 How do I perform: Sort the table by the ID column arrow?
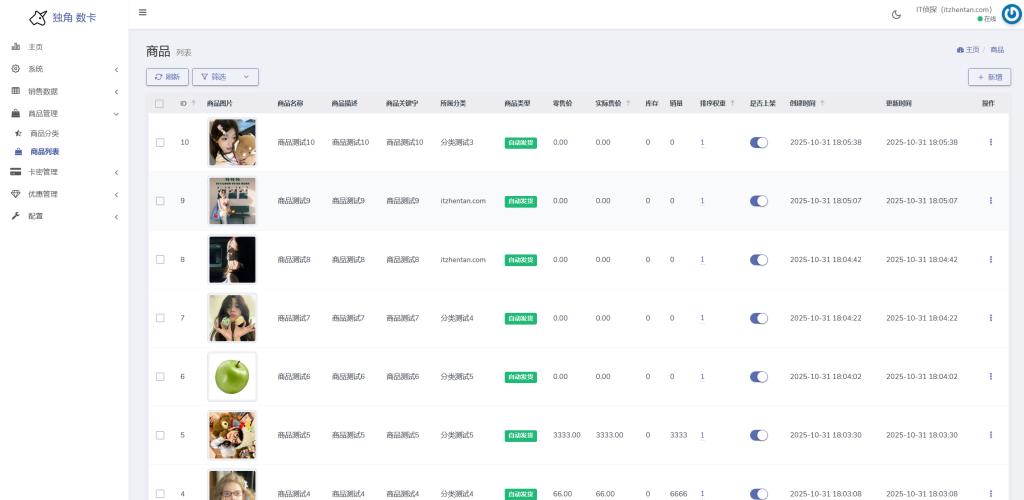(194, 103)
